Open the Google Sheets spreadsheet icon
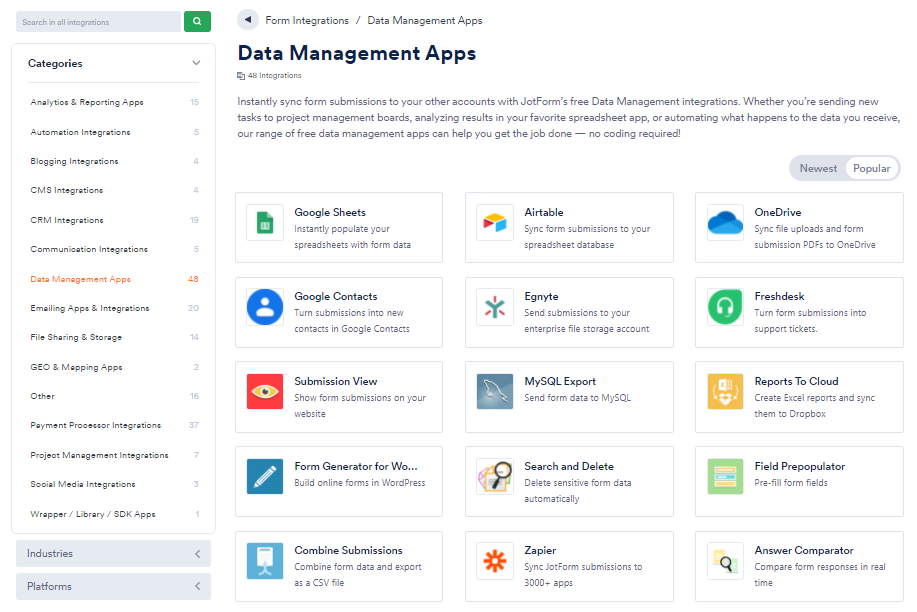This screenshot has height=612, width=917. 265,223
